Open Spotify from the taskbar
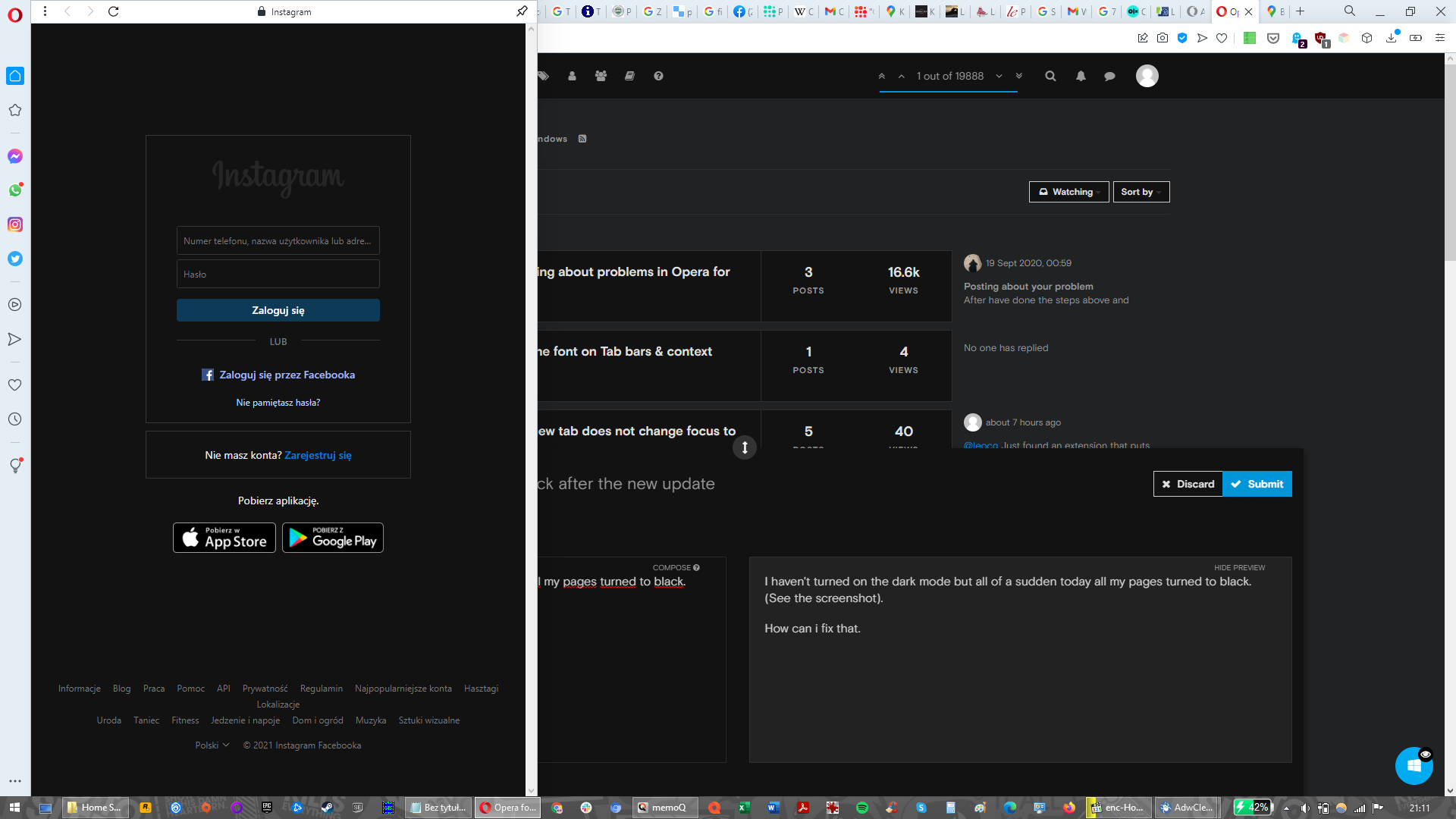Viewport: 1456px width, 819px height. 862,808
